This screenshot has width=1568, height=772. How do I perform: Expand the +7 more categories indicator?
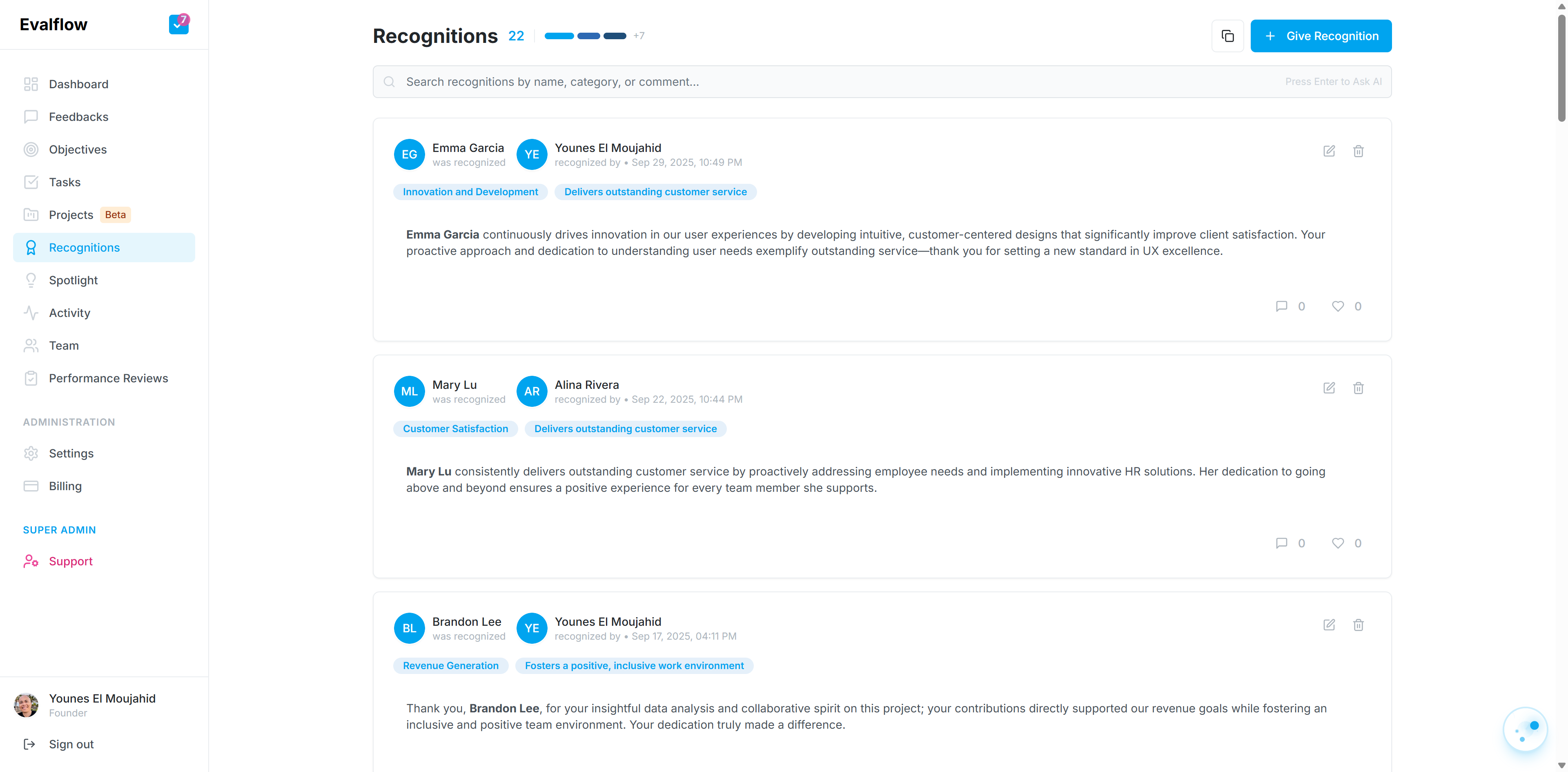coord(639,36)
